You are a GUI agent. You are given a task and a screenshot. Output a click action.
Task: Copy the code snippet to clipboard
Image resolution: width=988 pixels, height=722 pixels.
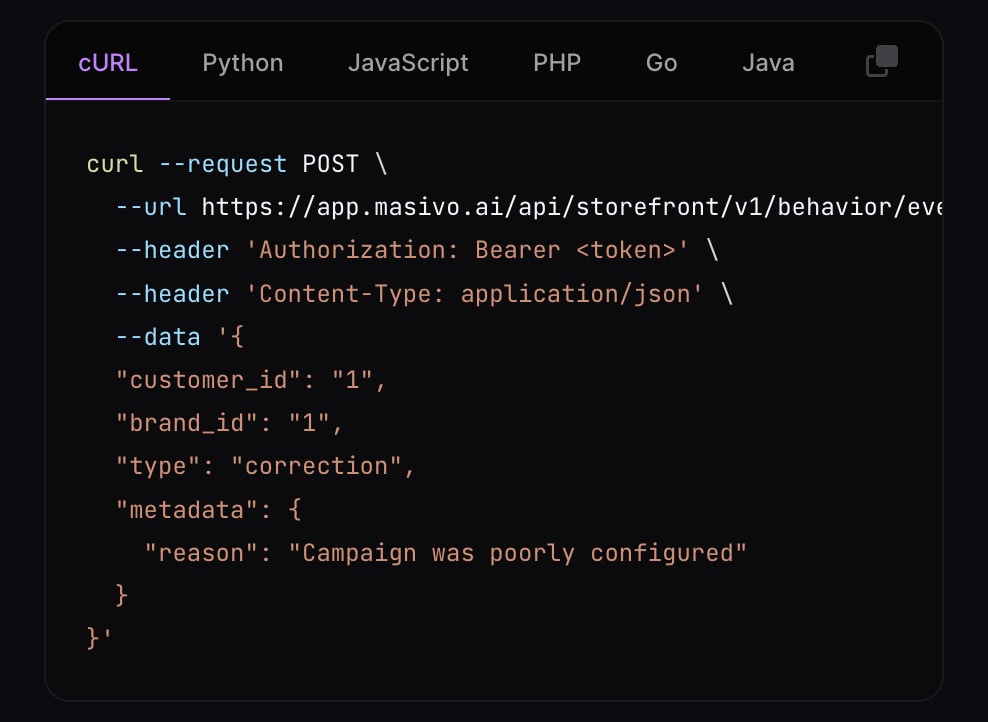882,61
